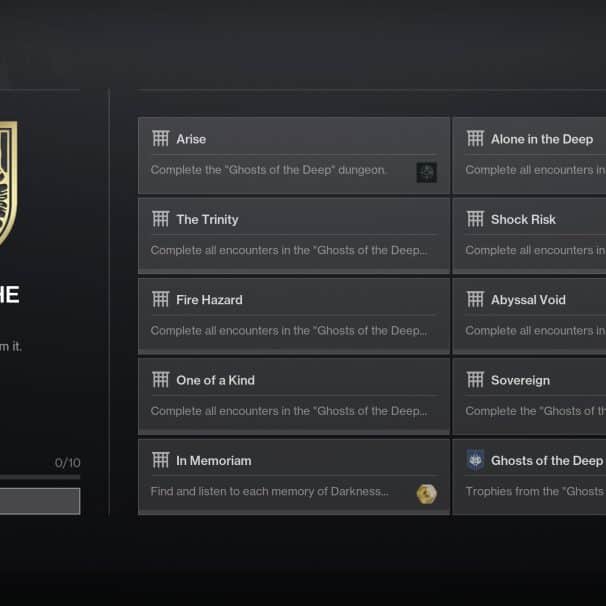The height and width of the screenshot is (606, 606).
Task: Click the Arise triumph description text
Action: [x=268, y=170]
